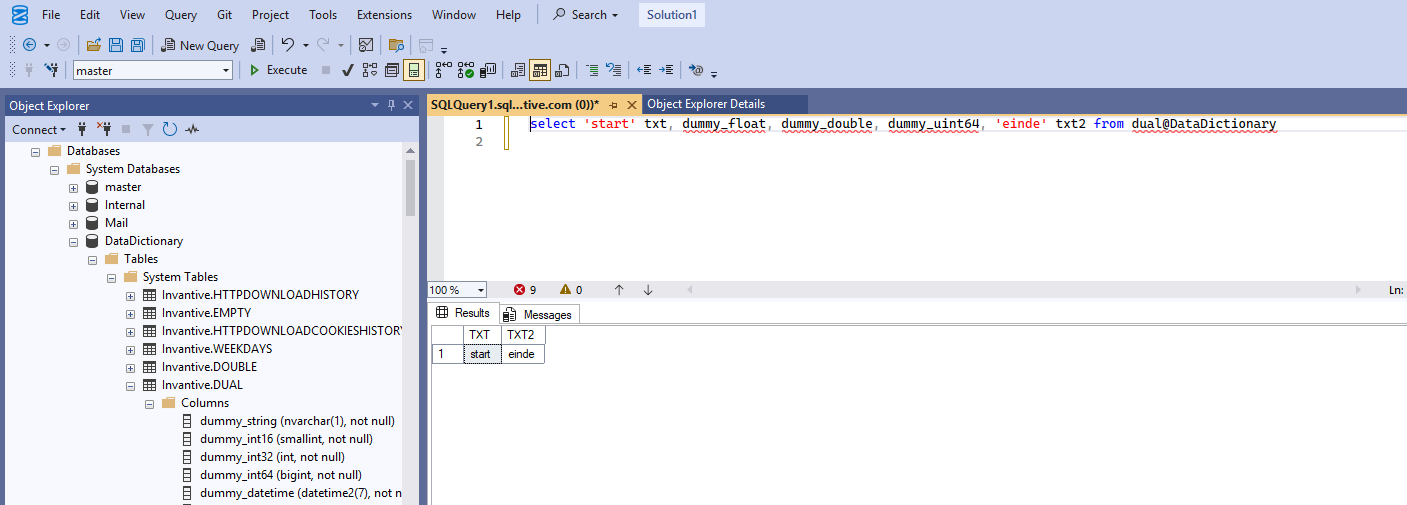Switch to the Messages tab

pyautogui.click(x=540, y=314)
